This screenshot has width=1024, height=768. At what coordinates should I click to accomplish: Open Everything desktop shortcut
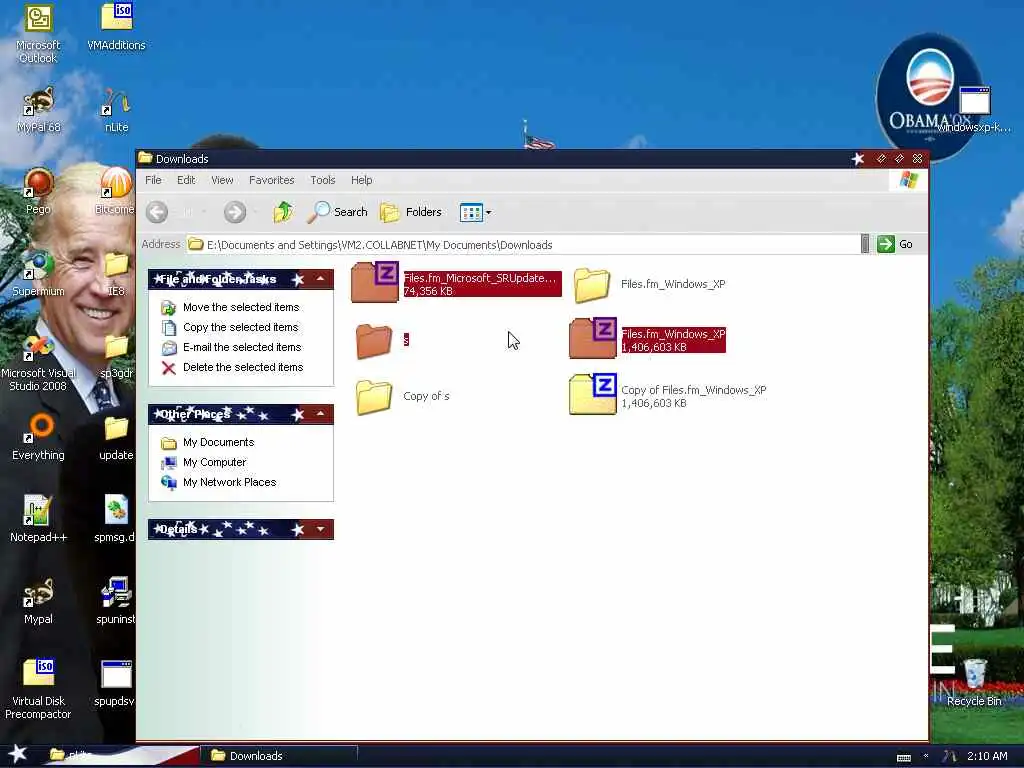(x=38, y=438)
